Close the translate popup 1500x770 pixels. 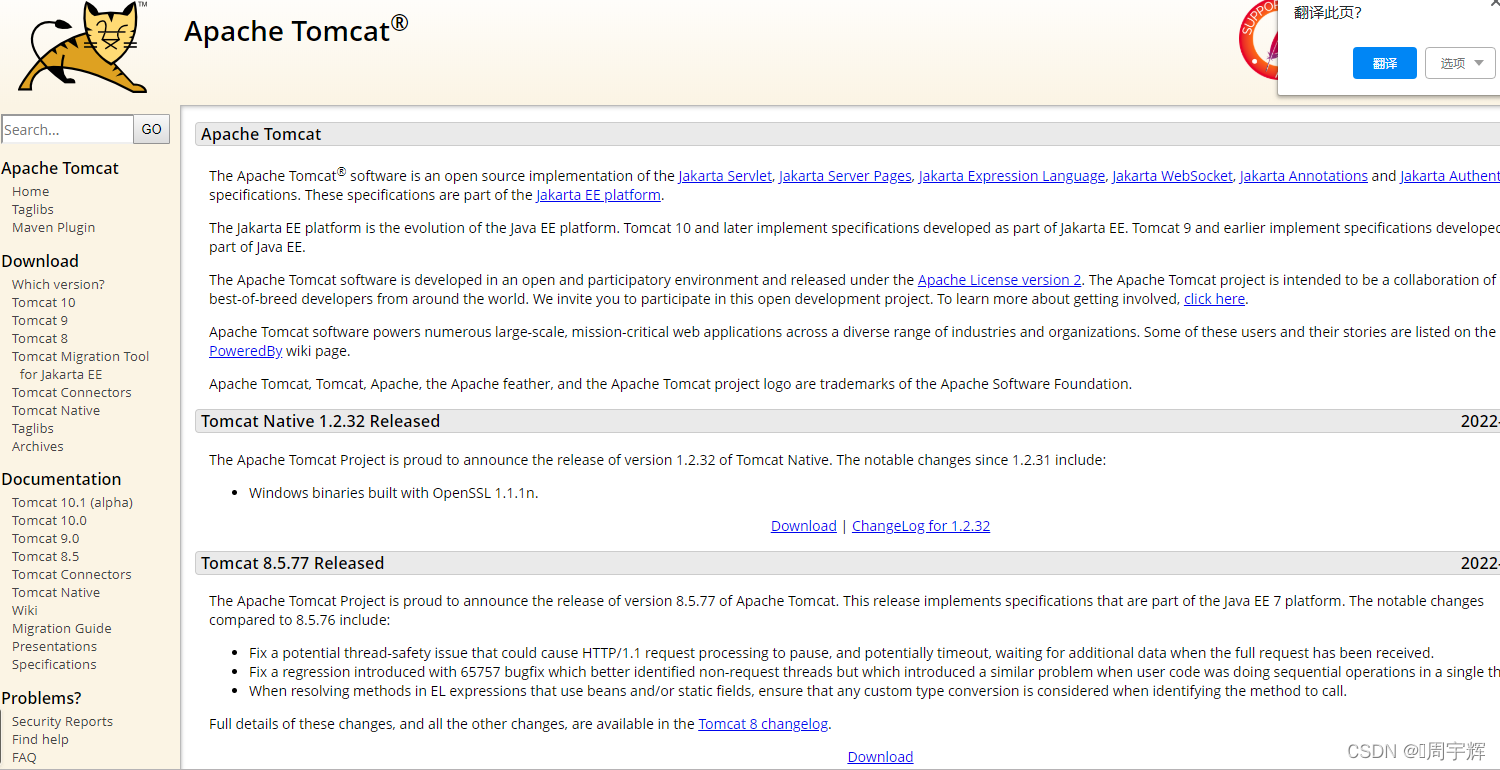tap(1494, 4)
